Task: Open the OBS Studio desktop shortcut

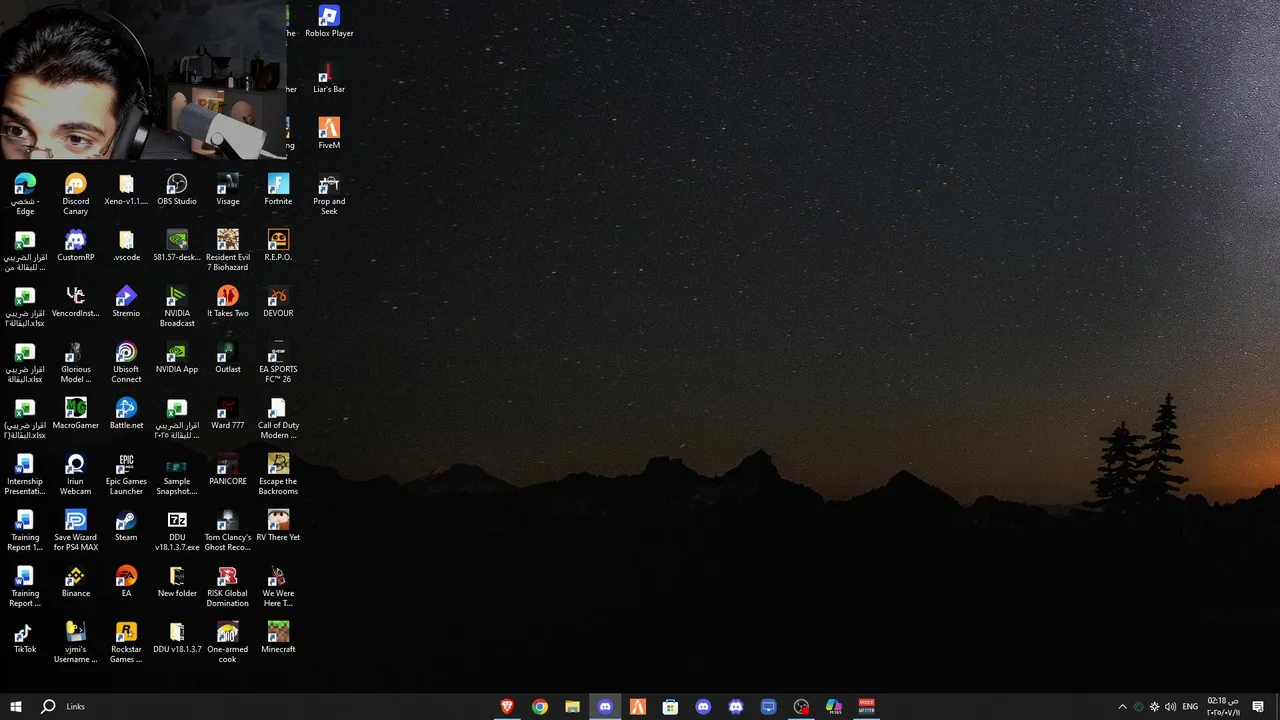Action: [x=177, y=190]
